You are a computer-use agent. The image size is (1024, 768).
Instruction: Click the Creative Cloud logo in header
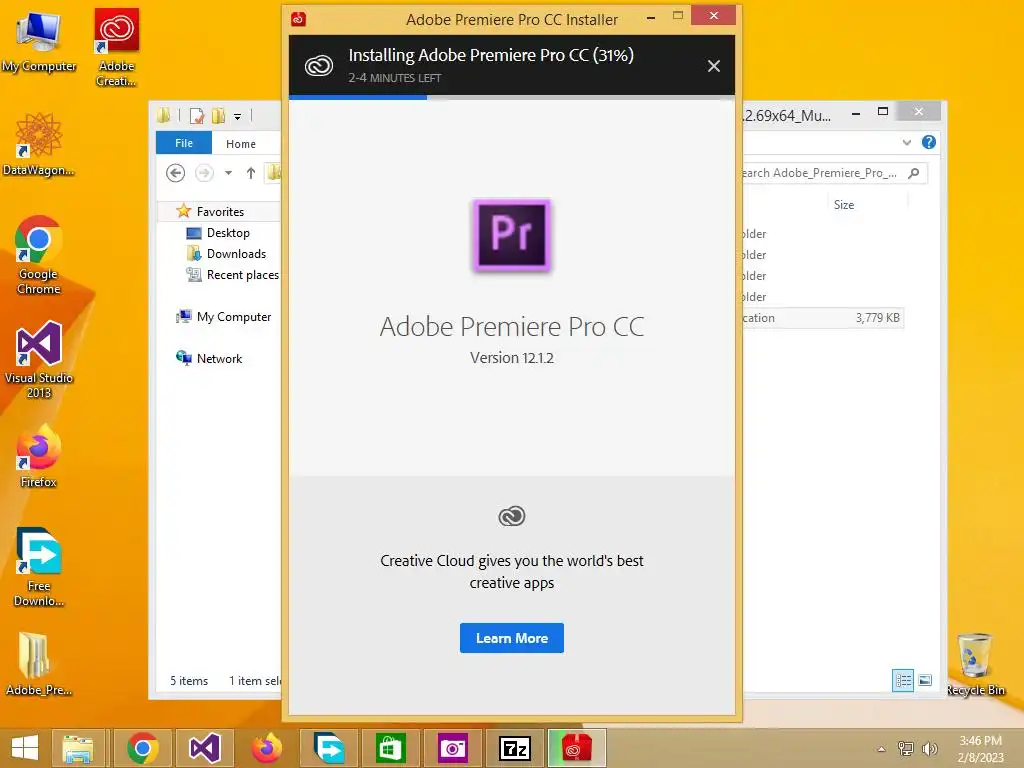(319, 66)
